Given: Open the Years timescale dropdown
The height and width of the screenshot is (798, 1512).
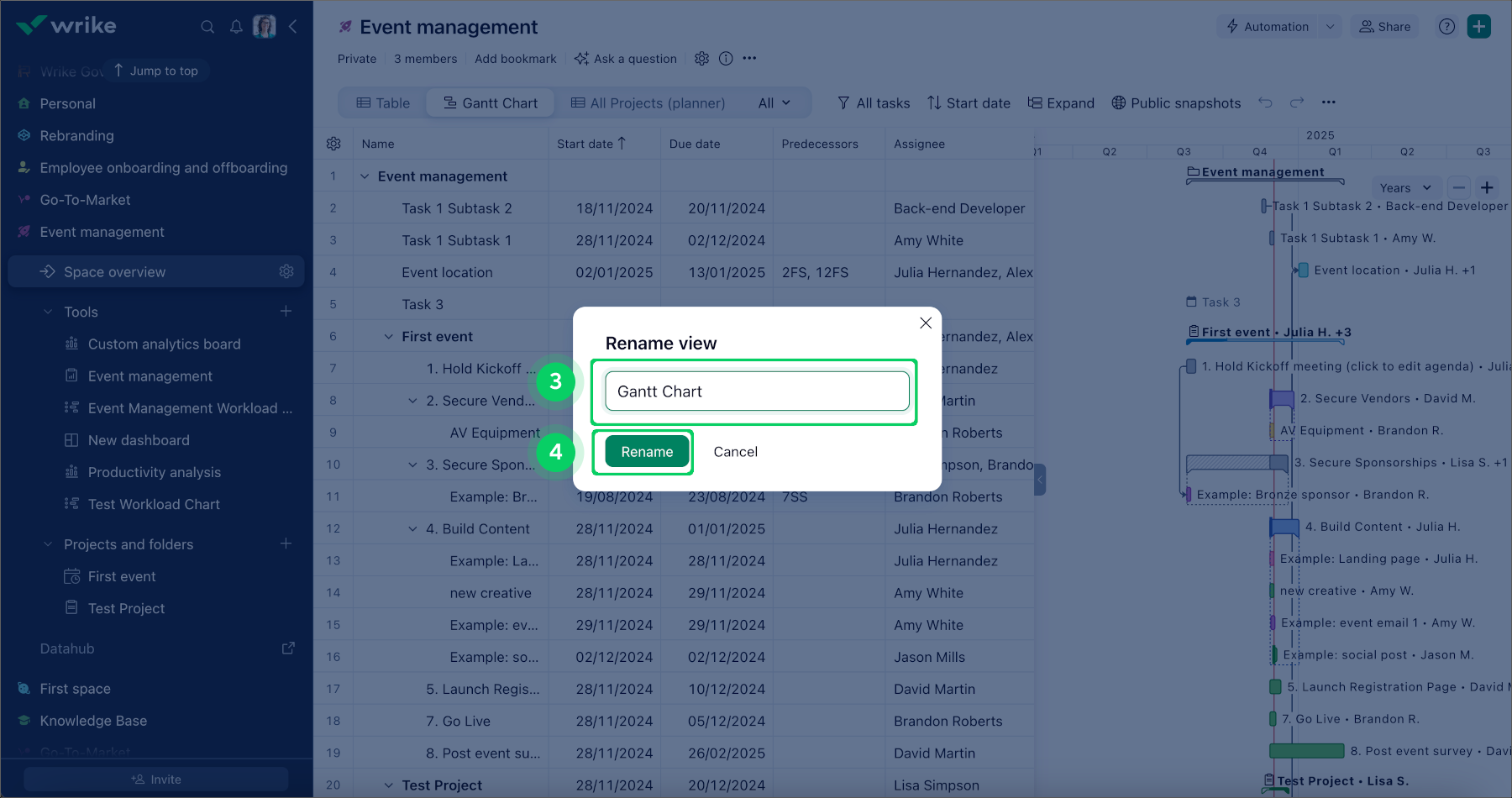Looking at the screenshot, I should click(x=1404, y=188).
